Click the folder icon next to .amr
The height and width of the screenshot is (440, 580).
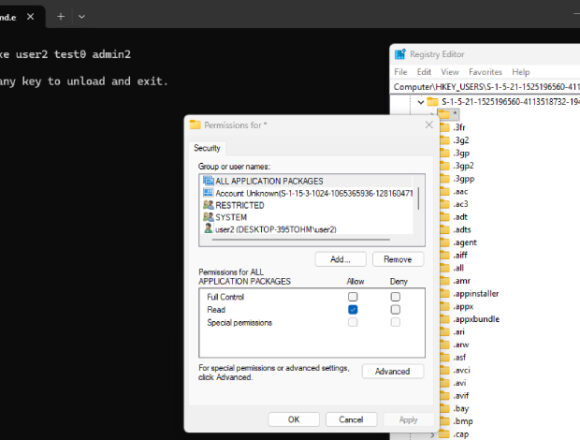coord(445,281)
